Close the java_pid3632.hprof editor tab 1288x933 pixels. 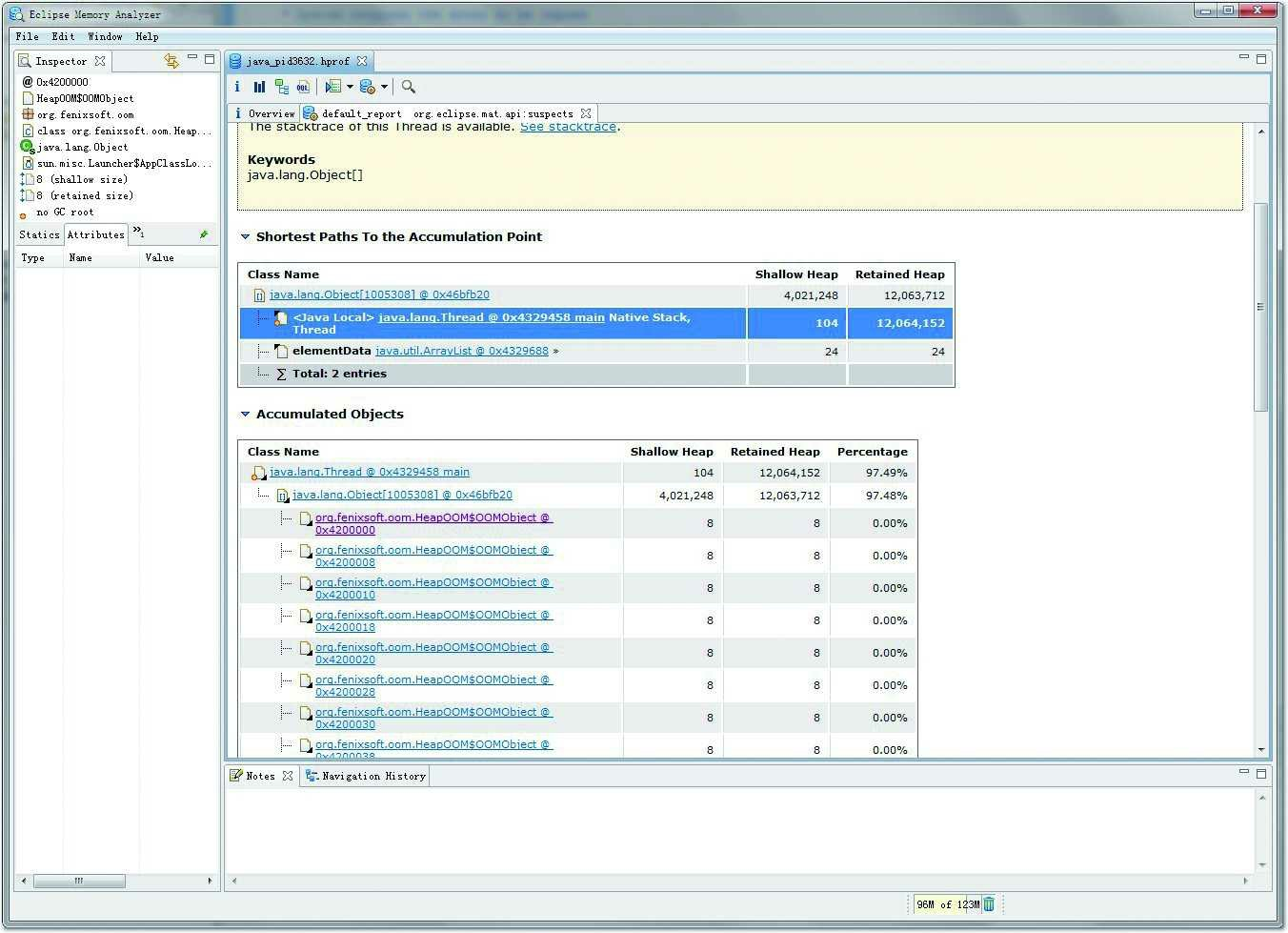[362, 60]
